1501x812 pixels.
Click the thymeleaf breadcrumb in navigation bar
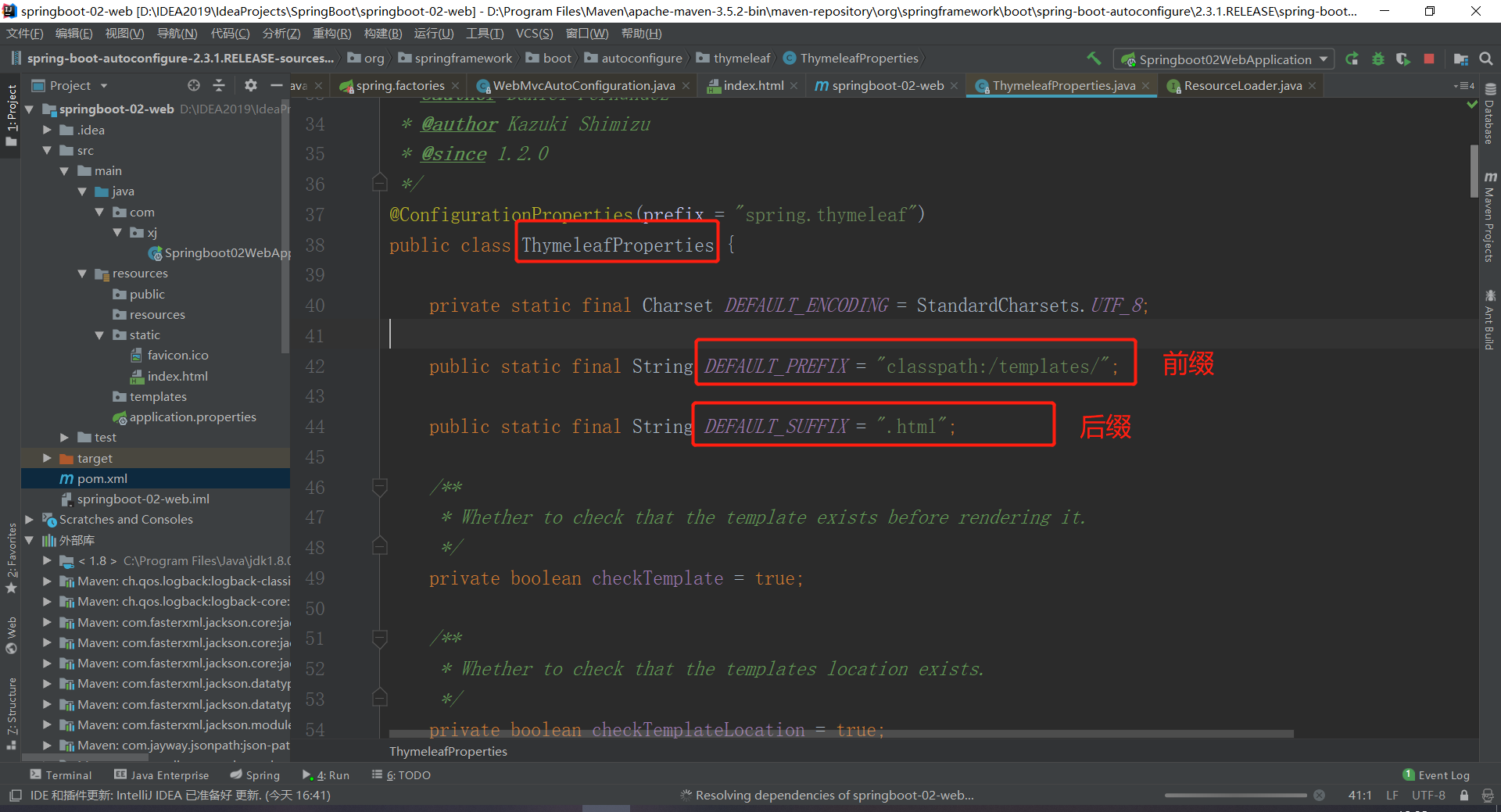click(741, 59)
